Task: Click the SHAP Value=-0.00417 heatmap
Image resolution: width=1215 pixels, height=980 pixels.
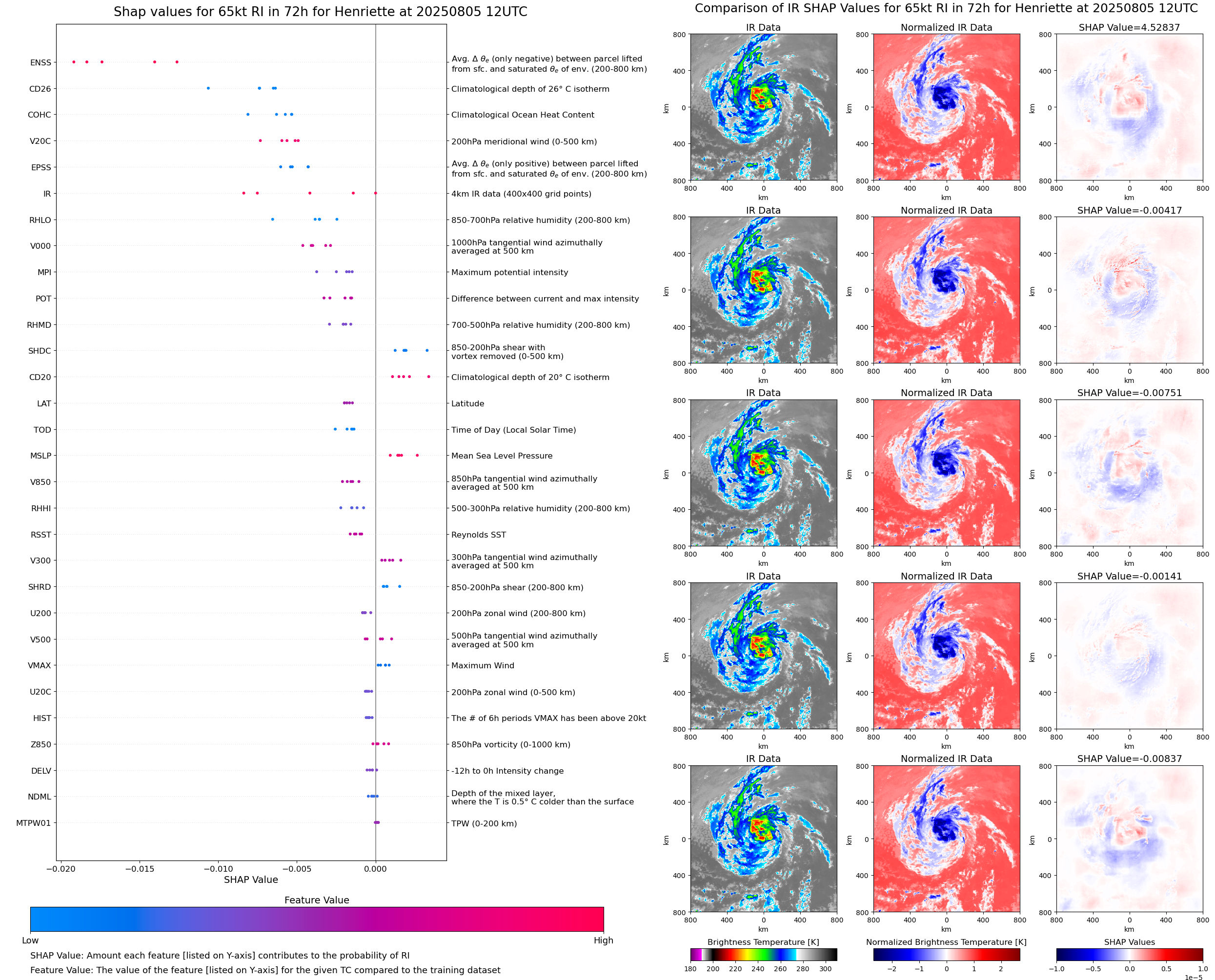Action: tap(1129, 290)
